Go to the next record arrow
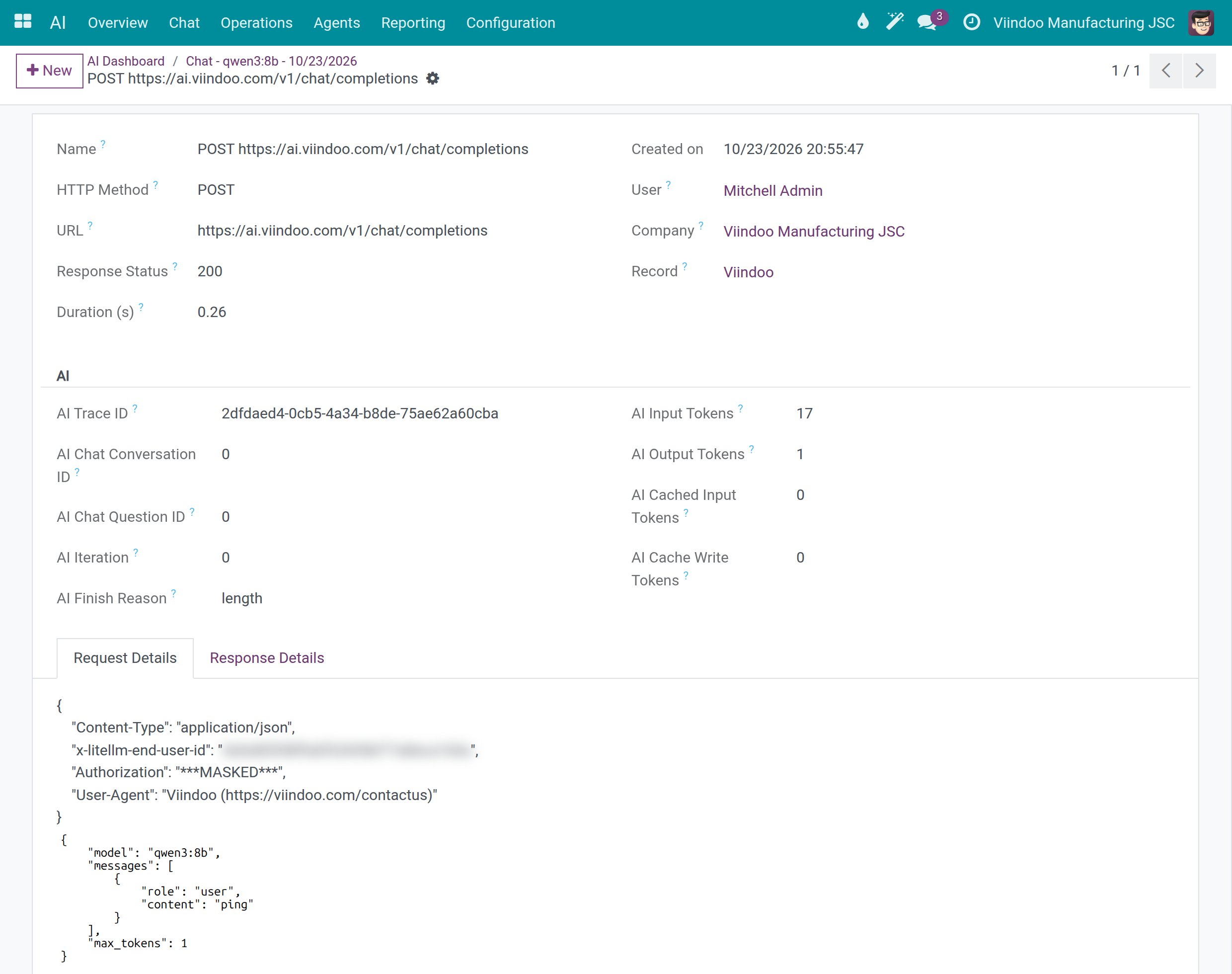1232x974 pixels. click(x=1200, y=70)
